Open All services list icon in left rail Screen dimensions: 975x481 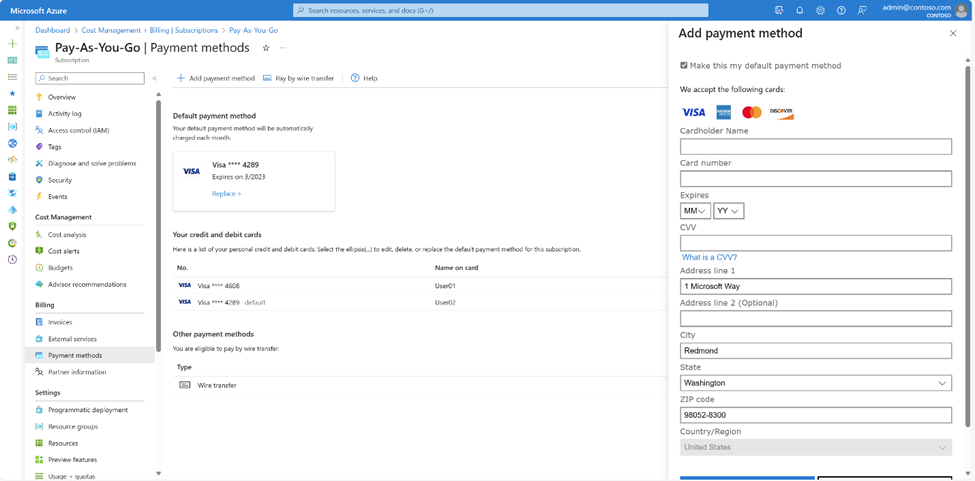pos(12,77)
